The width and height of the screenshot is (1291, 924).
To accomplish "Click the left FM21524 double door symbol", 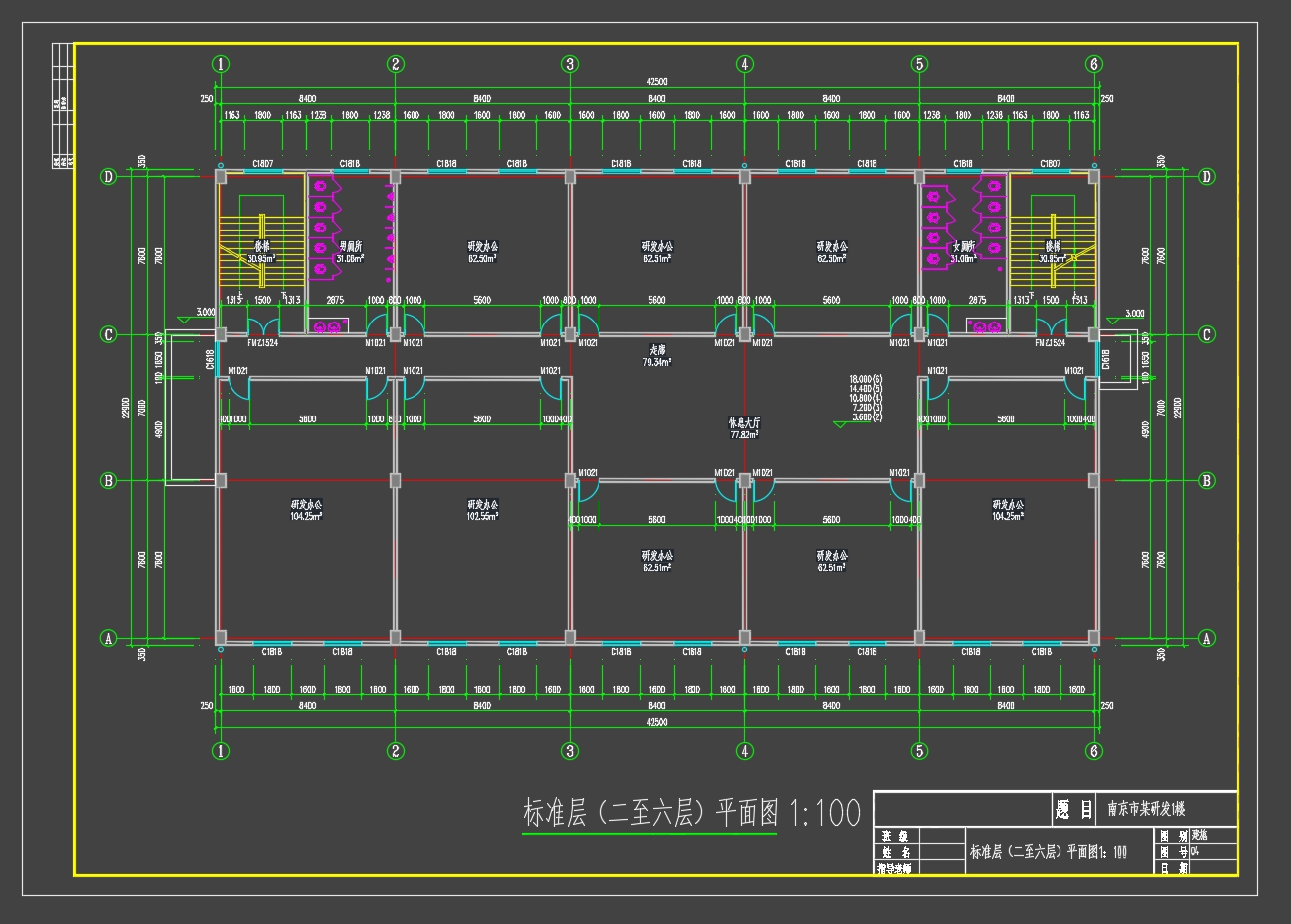I will click(262, 325).
